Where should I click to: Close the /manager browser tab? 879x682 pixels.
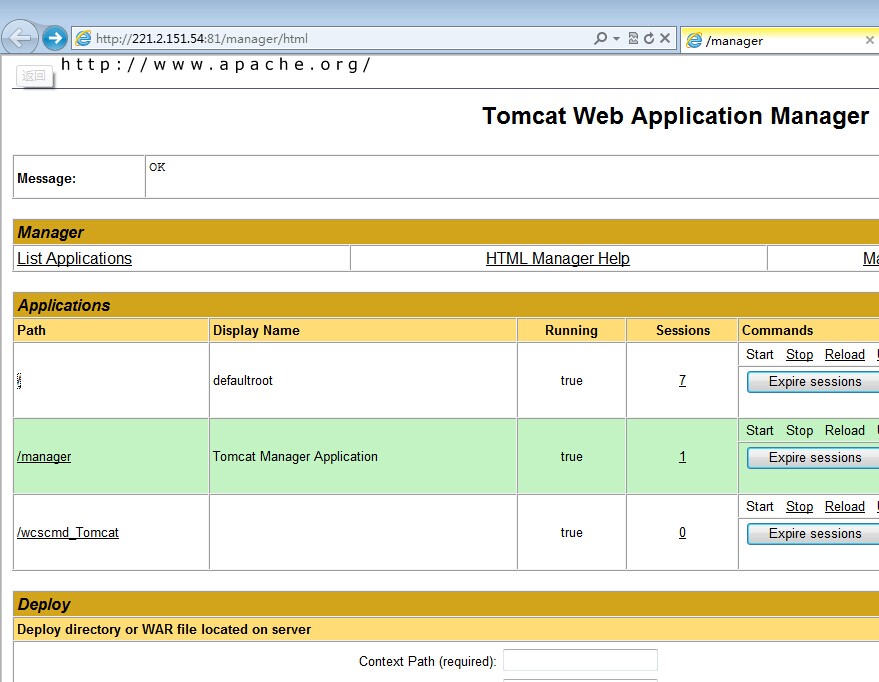(869, 40)
